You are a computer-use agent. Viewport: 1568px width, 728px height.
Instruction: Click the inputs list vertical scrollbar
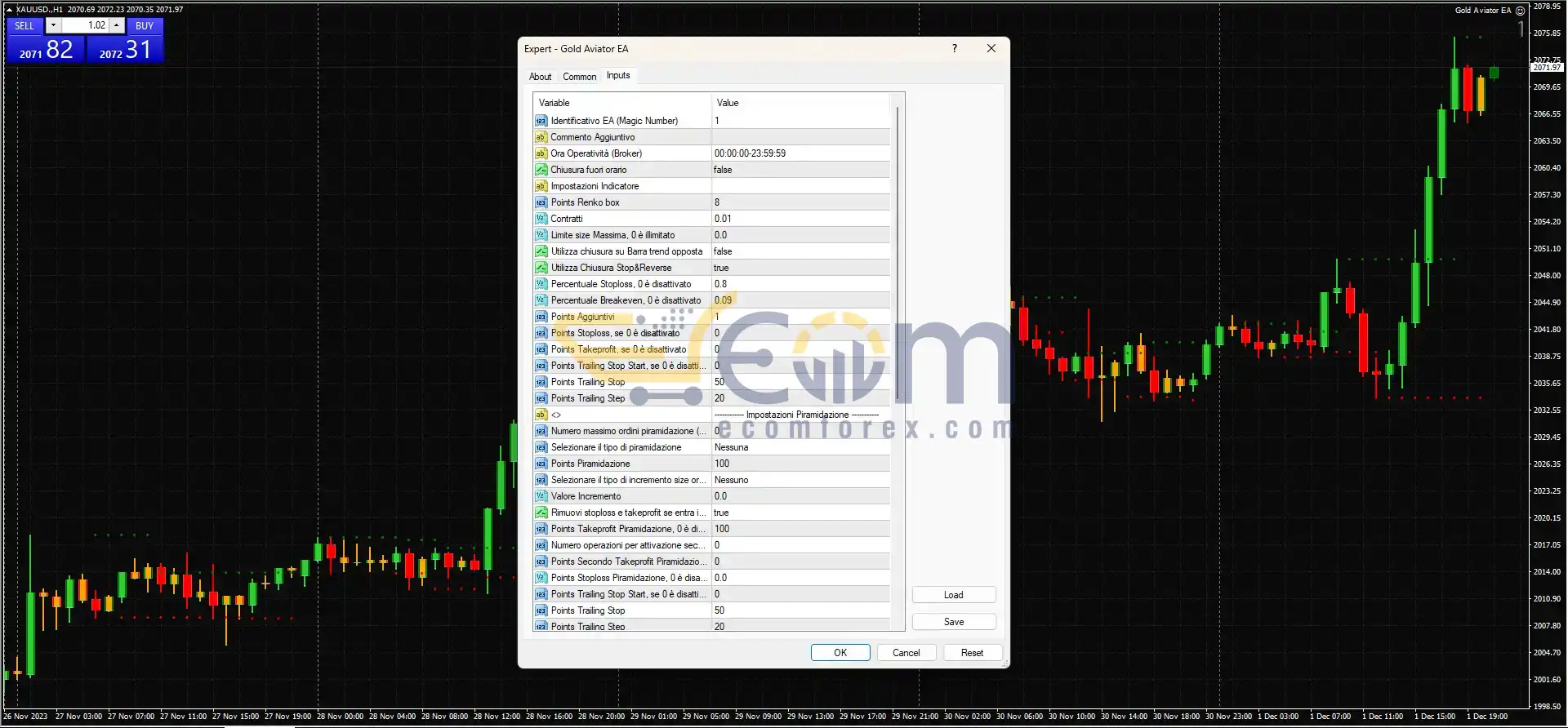coord(897,253)
